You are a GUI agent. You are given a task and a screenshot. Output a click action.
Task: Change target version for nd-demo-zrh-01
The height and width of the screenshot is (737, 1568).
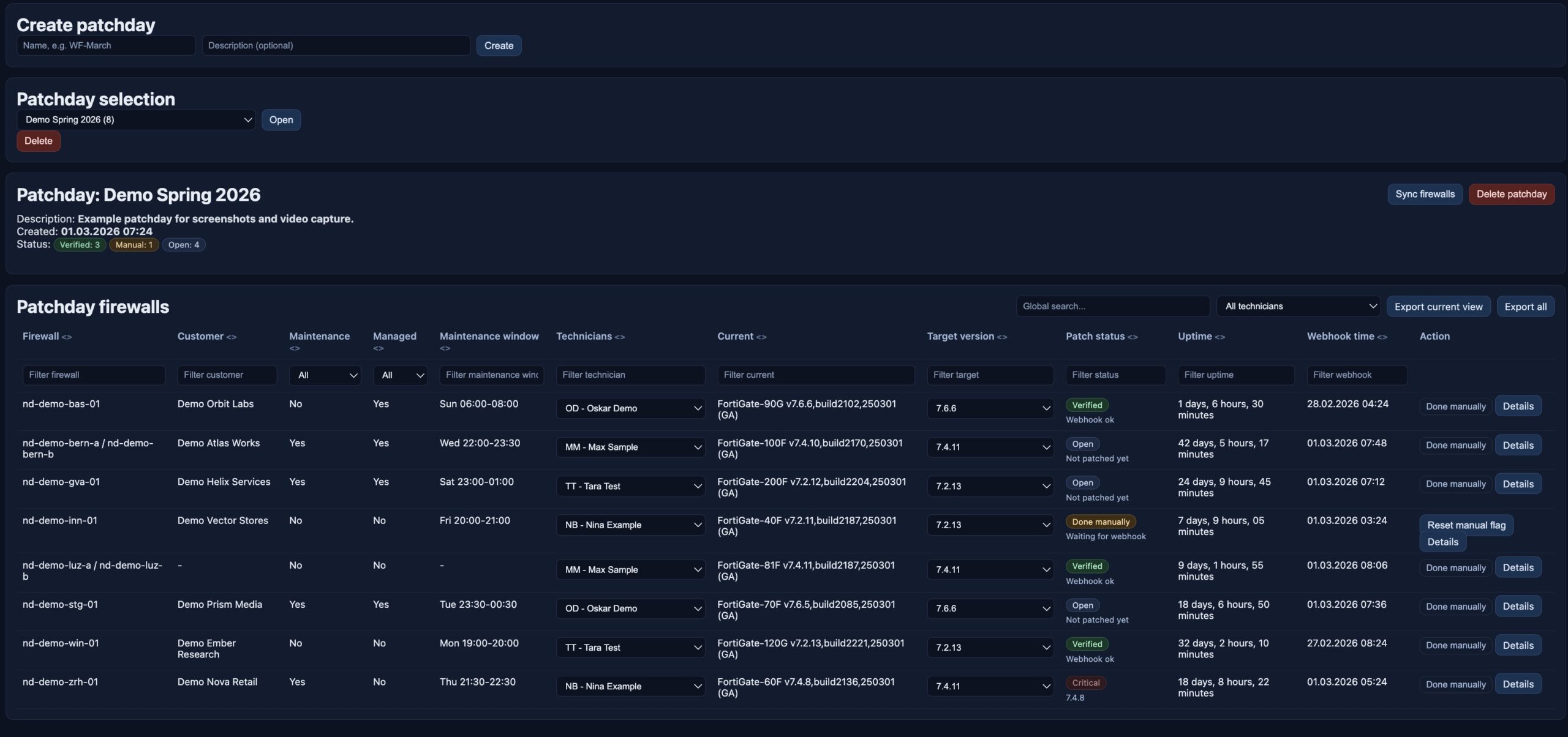(990, 687)
